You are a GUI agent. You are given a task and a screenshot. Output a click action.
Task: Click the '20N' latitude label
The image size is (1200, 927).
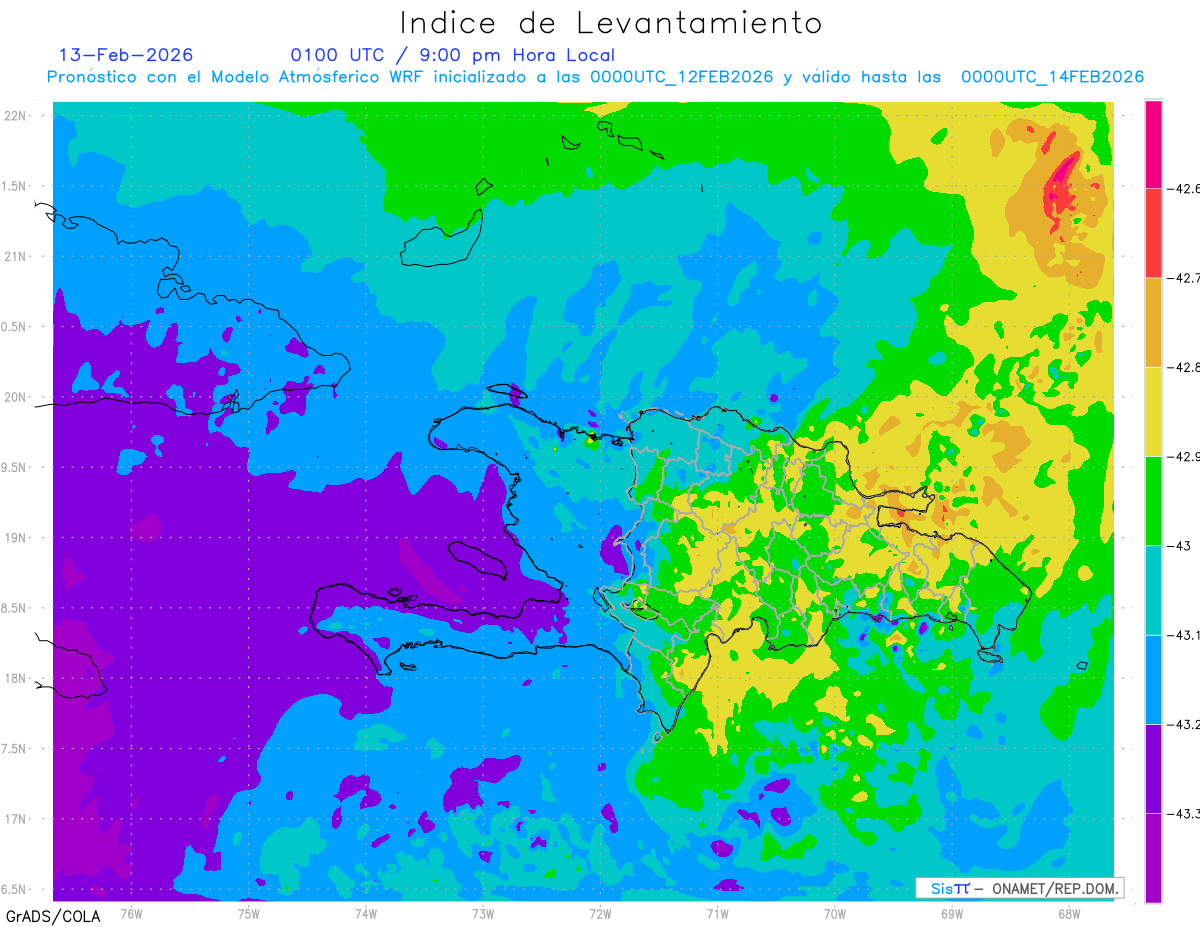pyautogui.click(x=15, y=397)
